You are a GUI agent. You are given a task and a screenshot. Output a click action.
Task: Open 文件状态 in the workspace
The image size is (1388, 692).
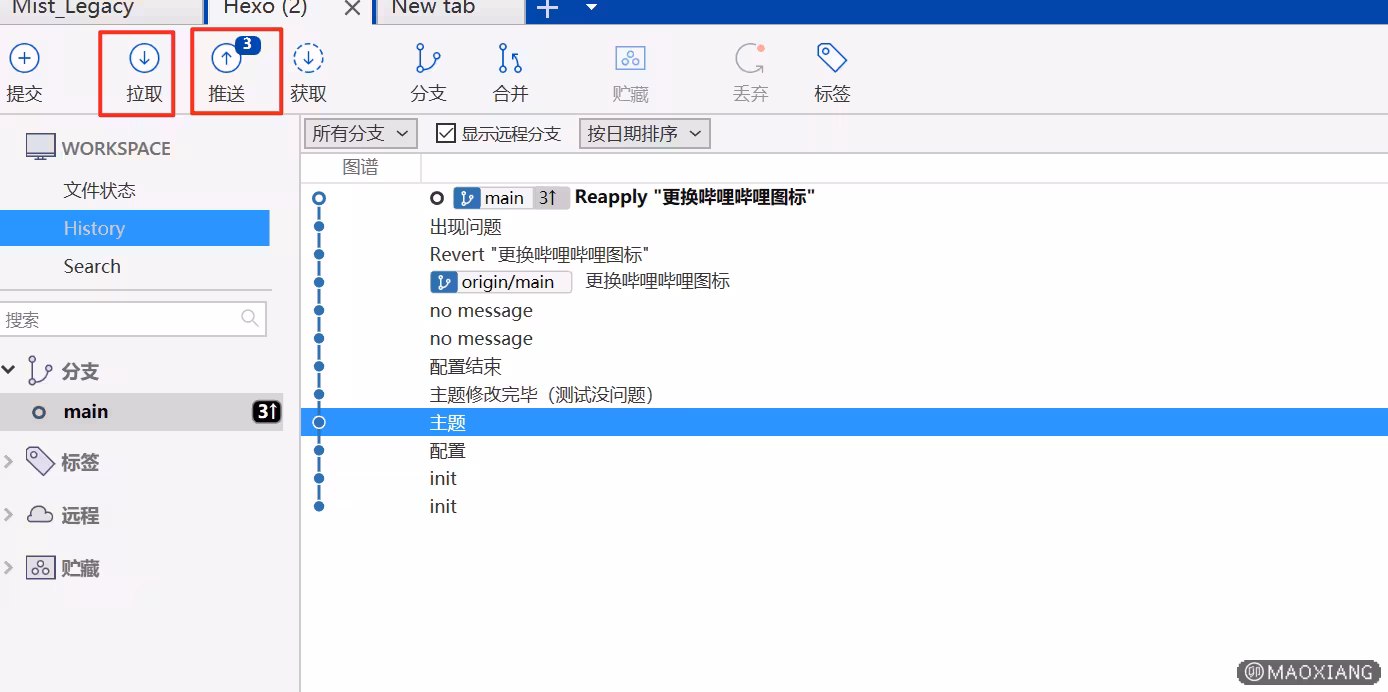point(99,190)
